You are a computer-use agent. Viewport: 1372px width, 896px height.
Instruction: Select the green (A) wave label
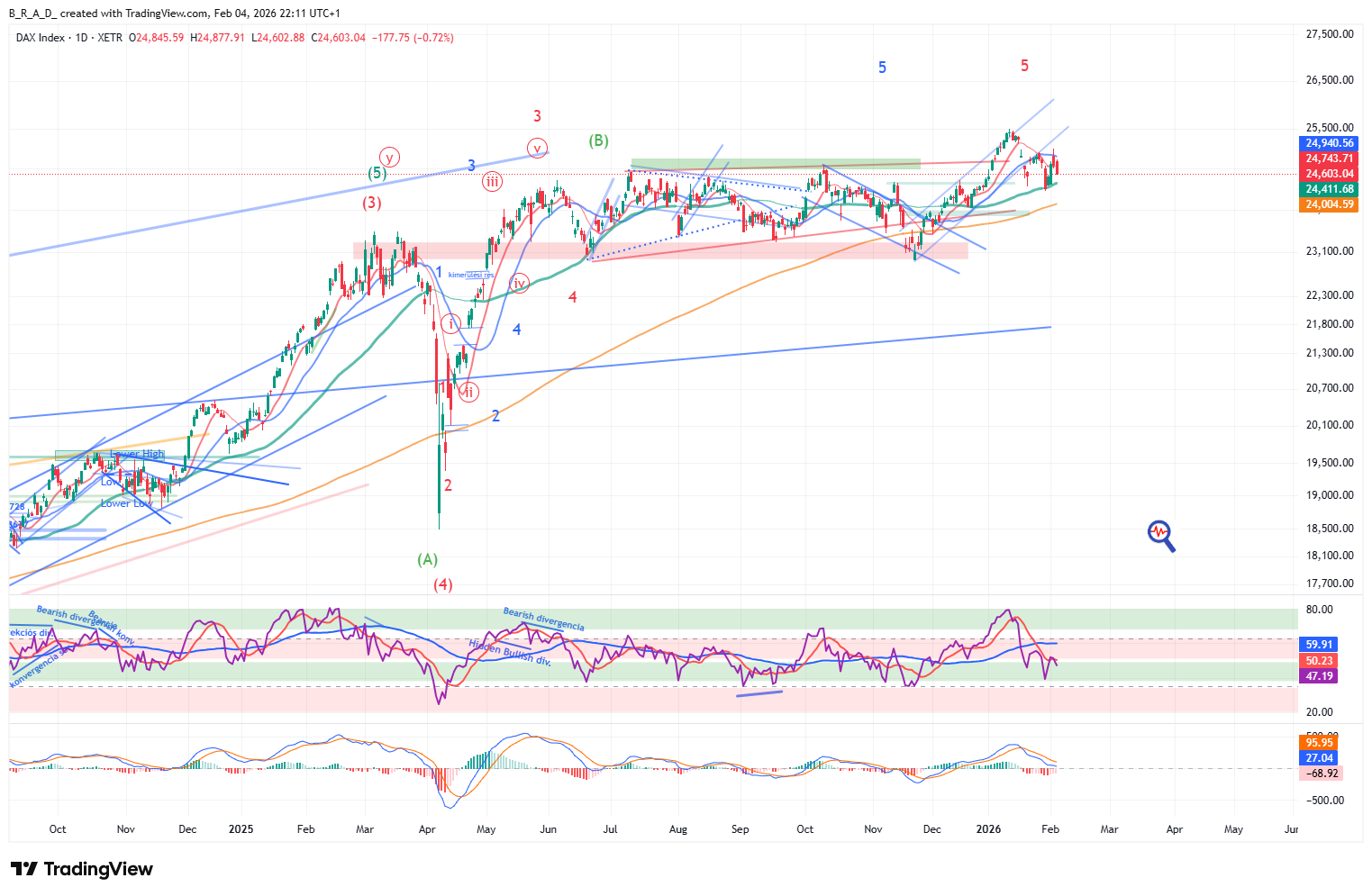click(x=427, y=559)
